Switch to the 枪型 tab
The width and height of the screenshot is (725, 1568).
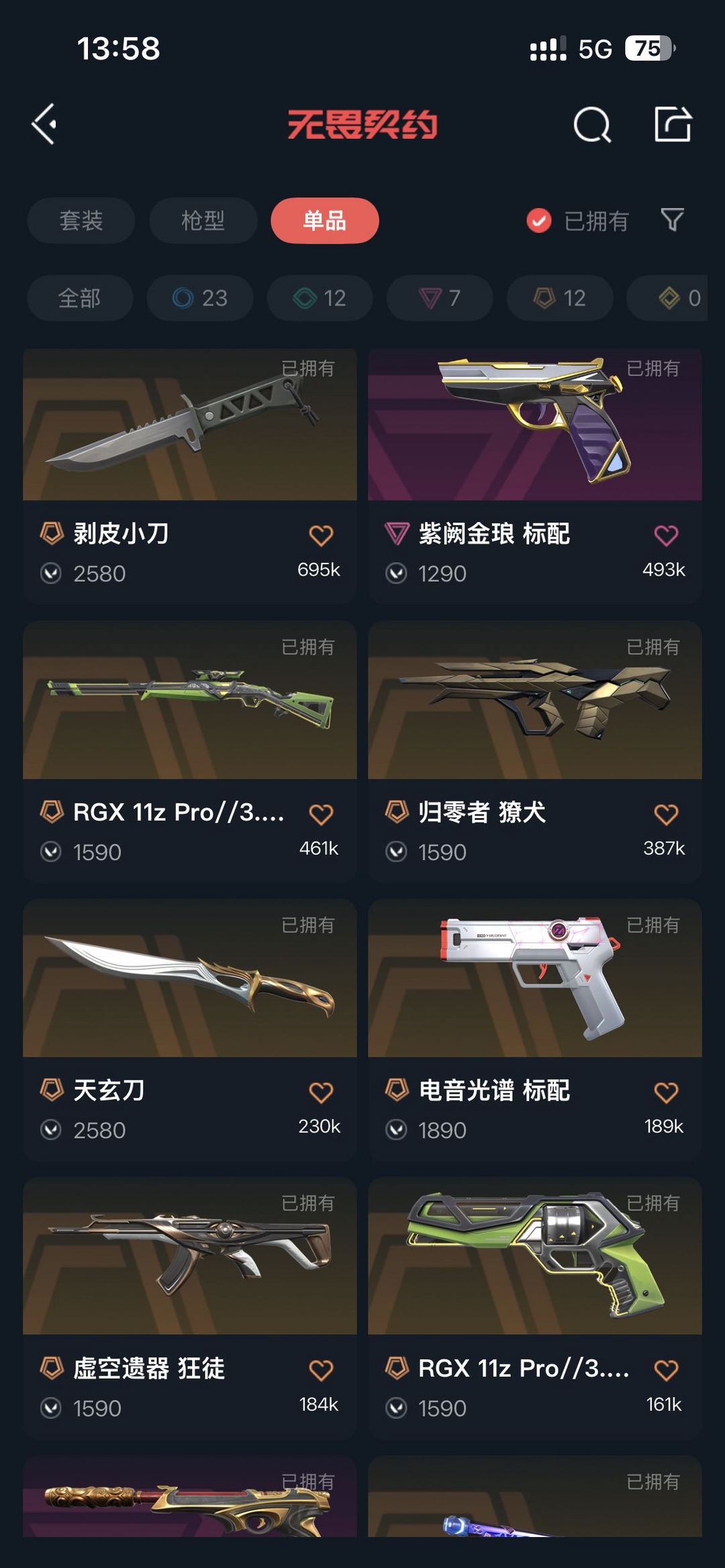point(203,220)
